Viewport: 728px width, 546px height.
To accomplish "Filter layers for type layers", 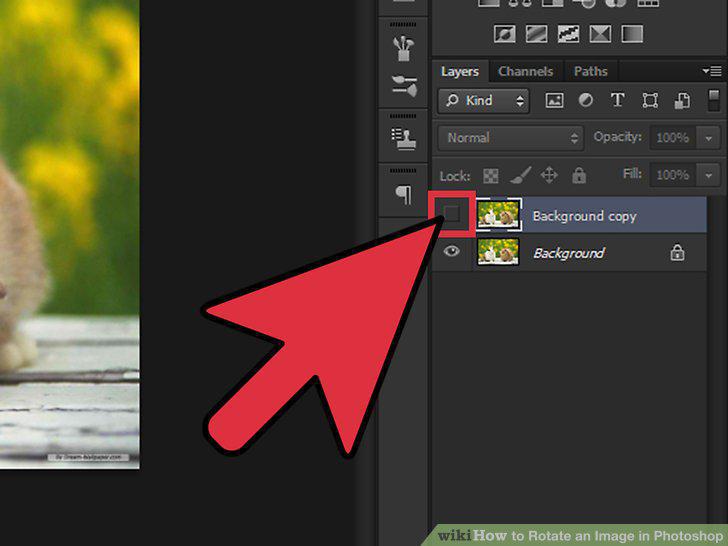I will [x=618, y=100].
